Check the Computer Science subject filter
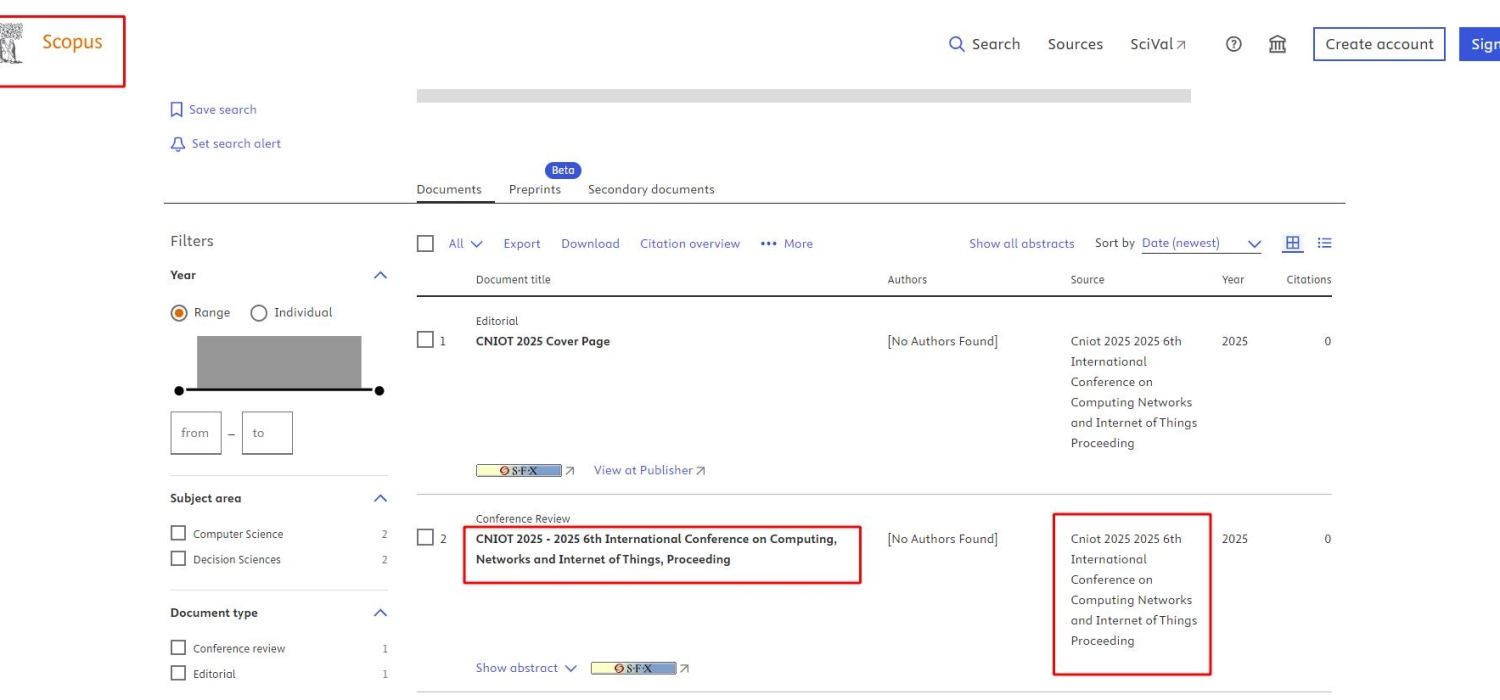 tap(178, 534)
